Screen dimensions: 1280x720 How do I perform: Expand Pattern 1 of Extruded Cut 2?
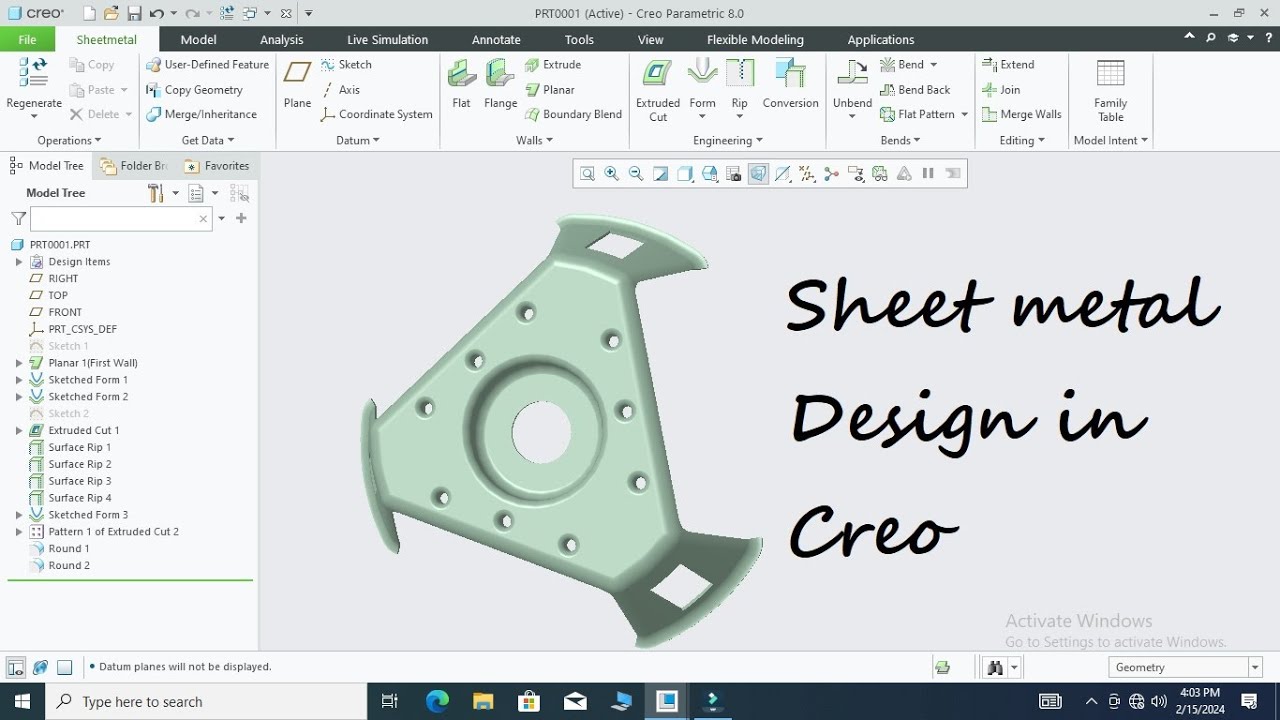(x=19, y=532)
